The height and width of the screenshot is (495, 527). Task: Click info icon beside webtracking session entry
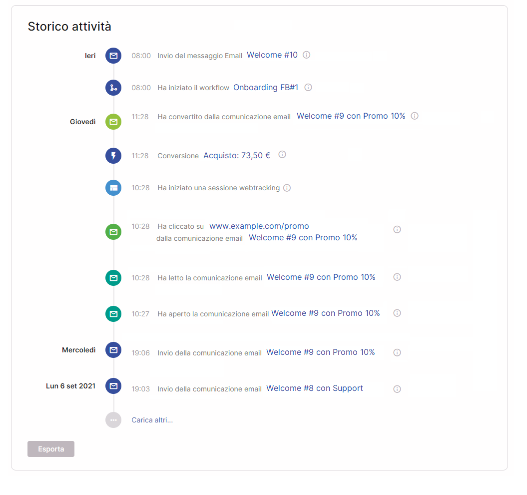coord(287,188)
